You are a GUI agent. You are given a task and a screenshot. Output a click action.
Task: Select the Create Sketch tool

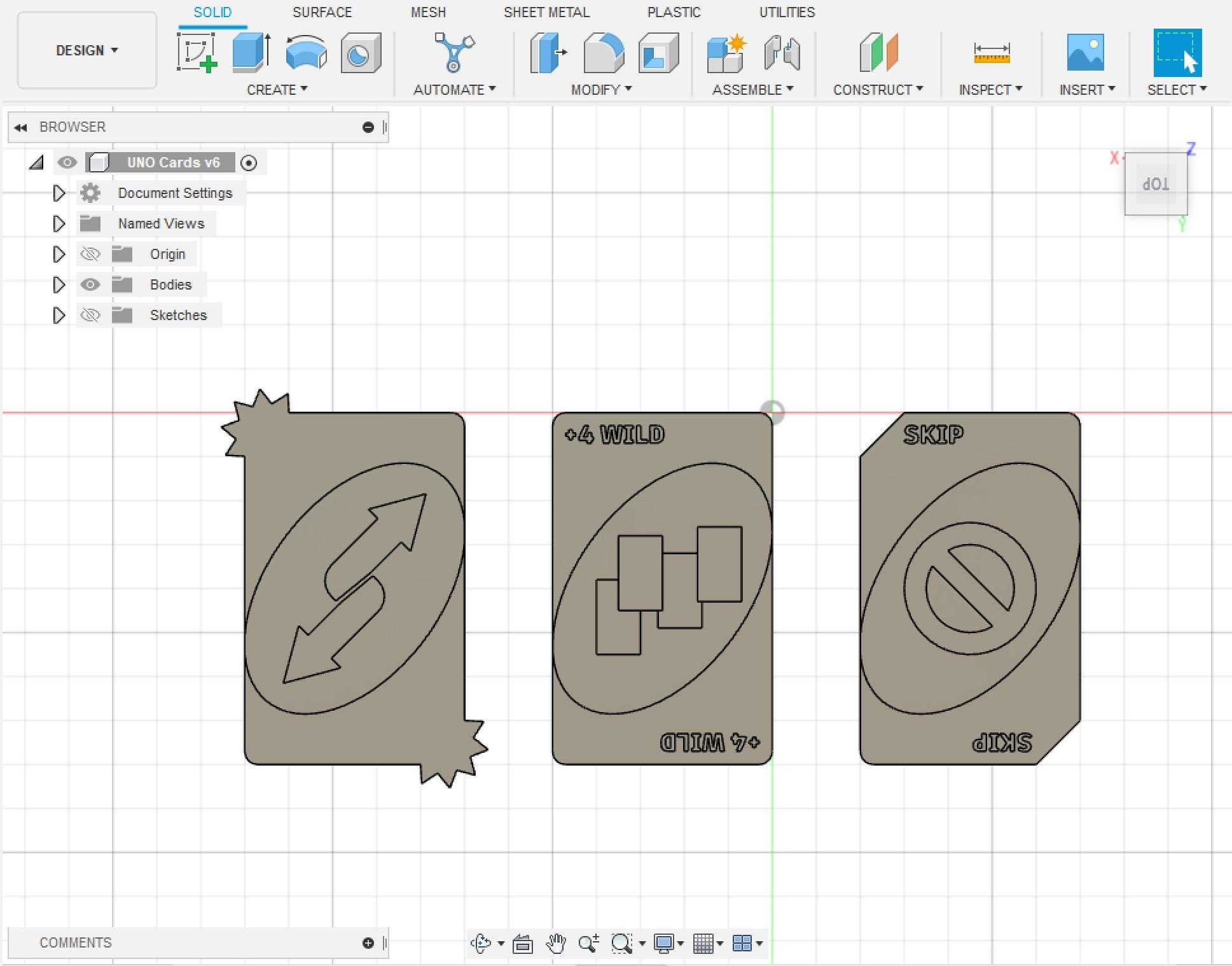coord(197,53)
